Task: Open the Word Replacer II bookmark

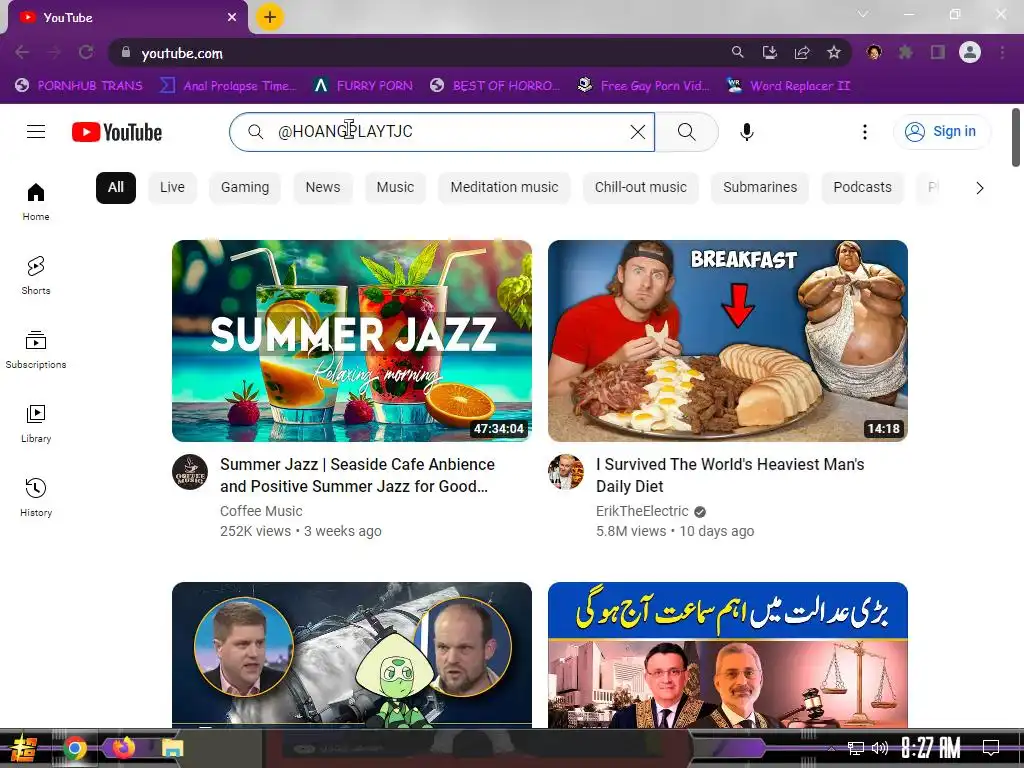Action: coord(788,86)
